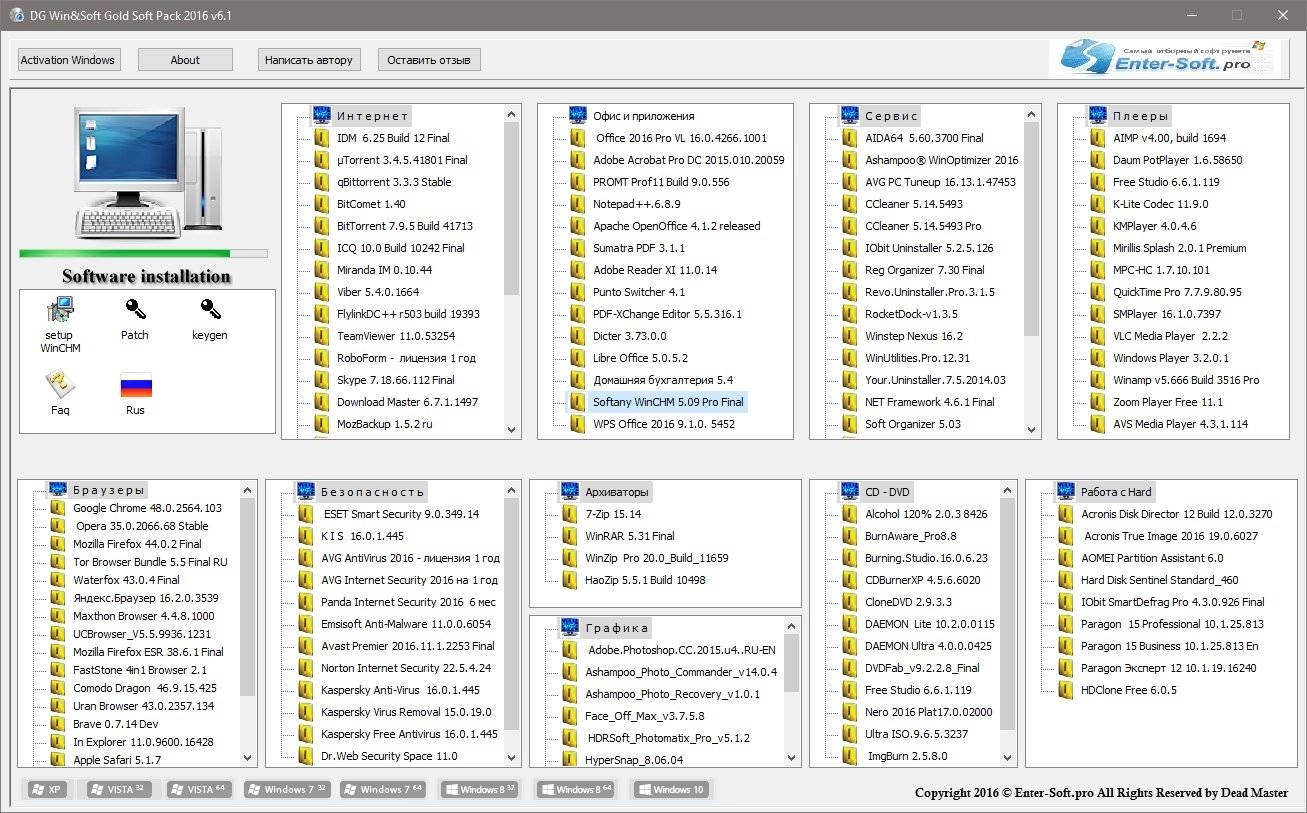Click the green installation progress bar
1307x813 pixels.
pyautogui.click(x=143, y=254)
